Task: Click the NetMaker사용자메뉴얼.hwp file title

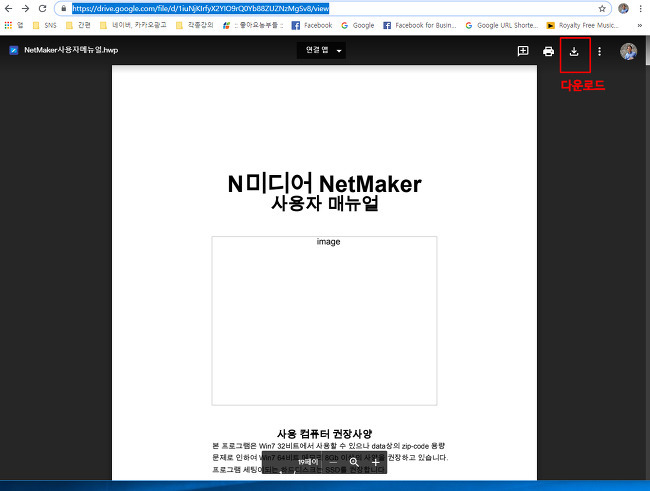Action: pos(71,50)
